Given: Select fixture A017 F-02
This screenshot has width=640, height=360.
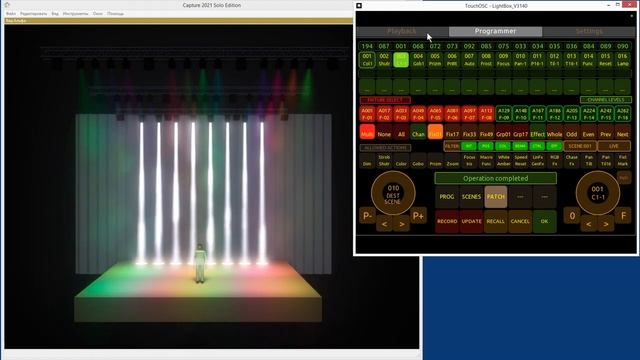Looking at the screenshot, I should point(384,114).
